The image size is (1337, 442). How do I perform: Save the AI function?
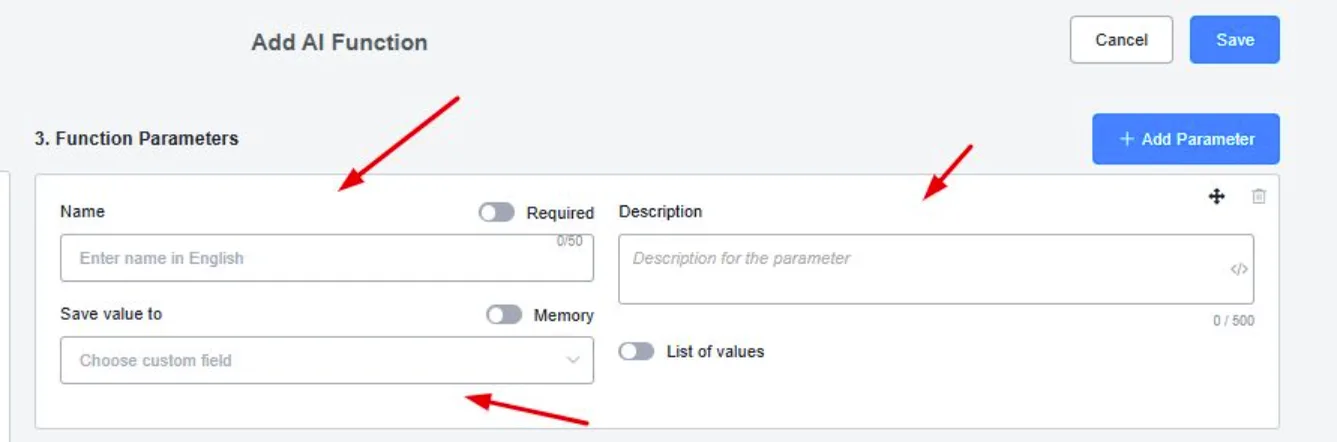pyautogui.click(x=1235, y=40)
